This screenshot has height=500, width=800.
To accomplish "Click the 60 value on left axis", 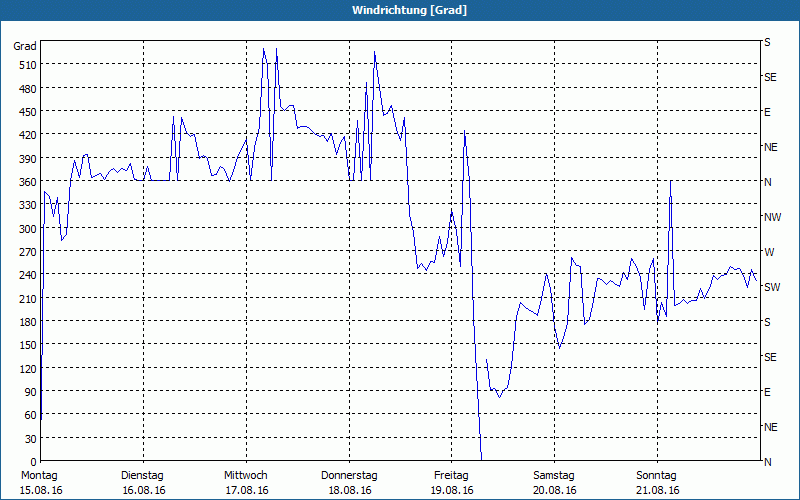I will tap(31, 415).
